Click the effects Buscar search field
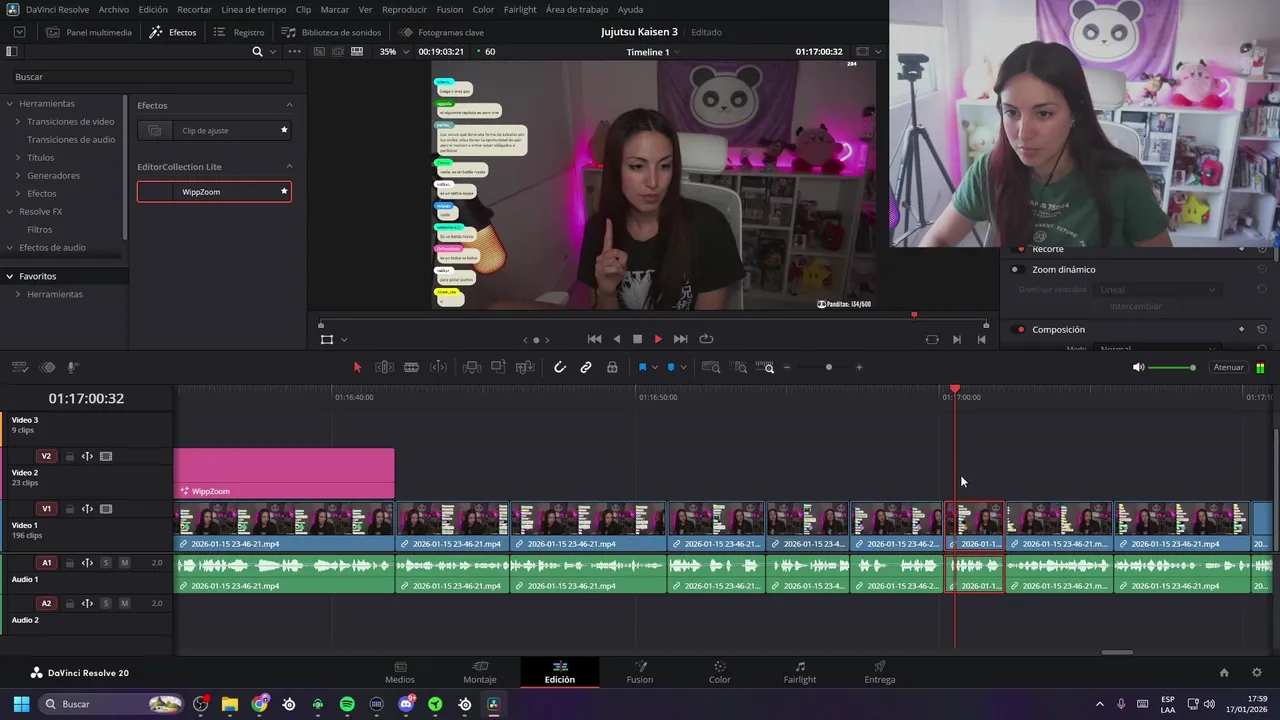Viewport: 1280px width, 720px height. point(153,77)
